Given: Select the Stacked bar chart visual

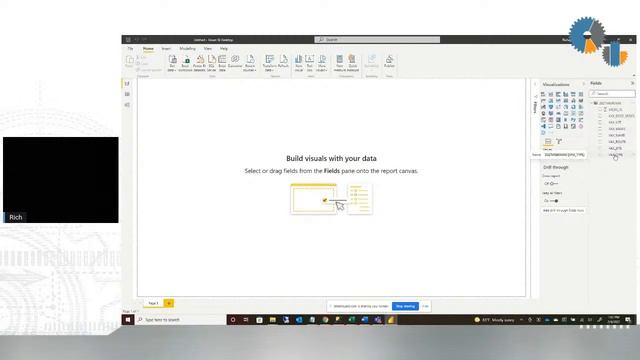Looking at the screenshot, I should [x=543, y=94].
